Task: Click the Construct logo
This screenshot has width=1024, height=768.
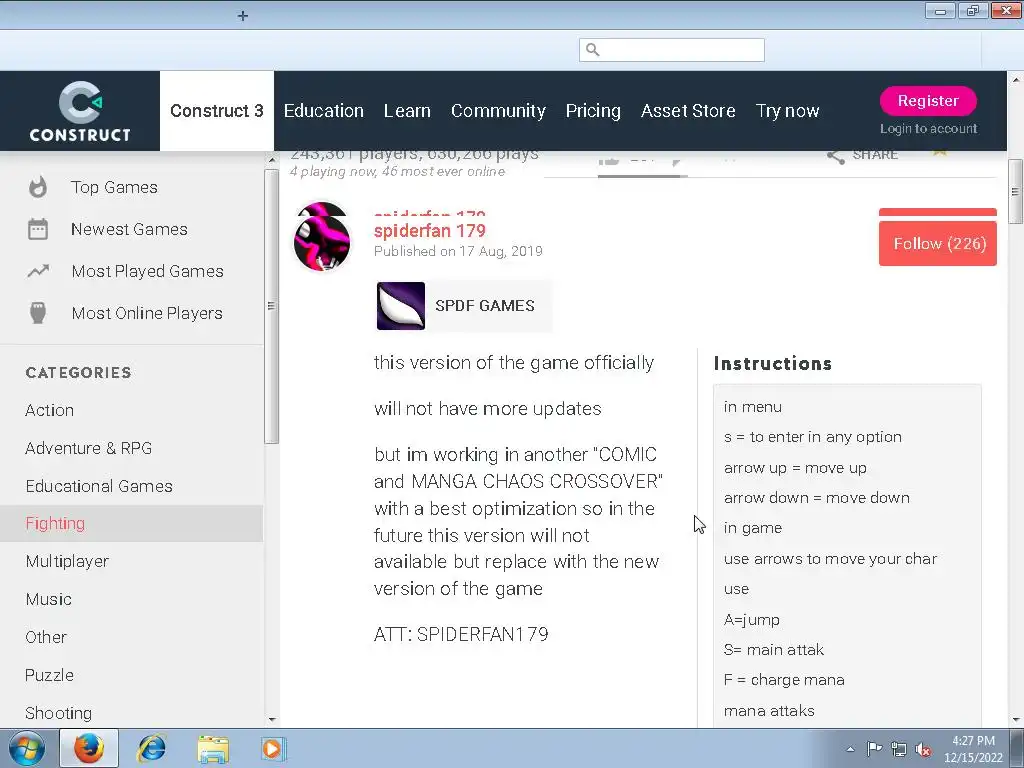Action: 80,112
